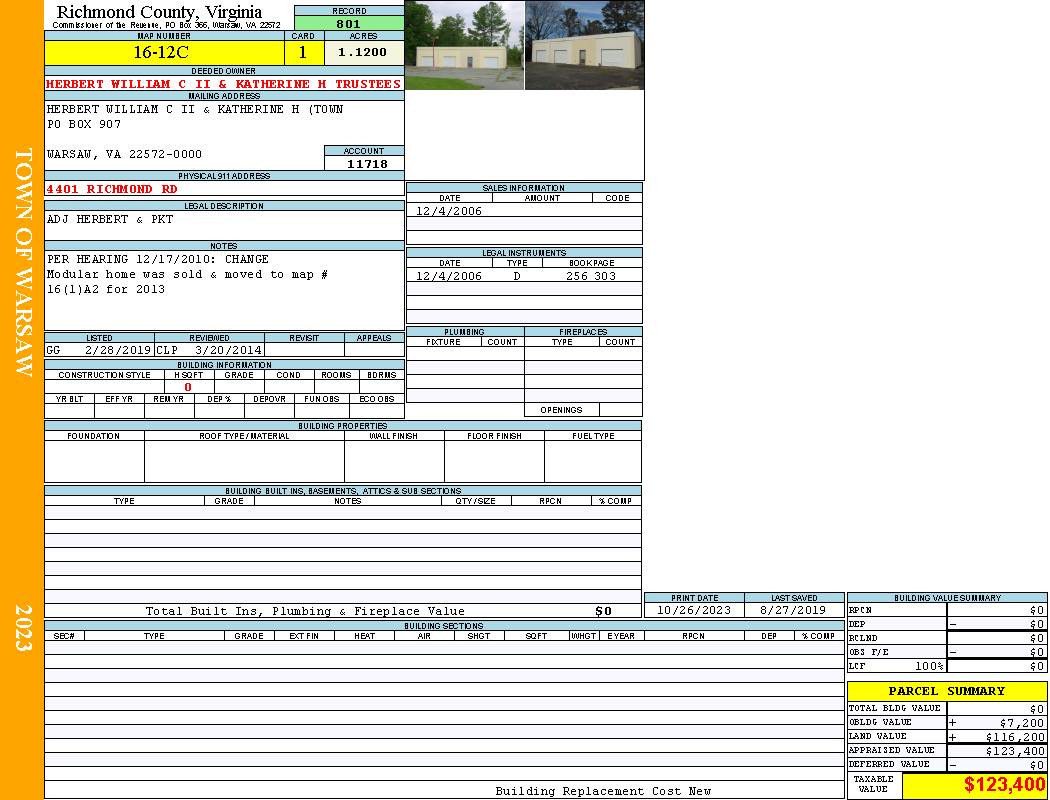The height and width of the screenshot is (800, 1050).
Task: Click the print date 10/26/2023
Action: pos(694,610)
